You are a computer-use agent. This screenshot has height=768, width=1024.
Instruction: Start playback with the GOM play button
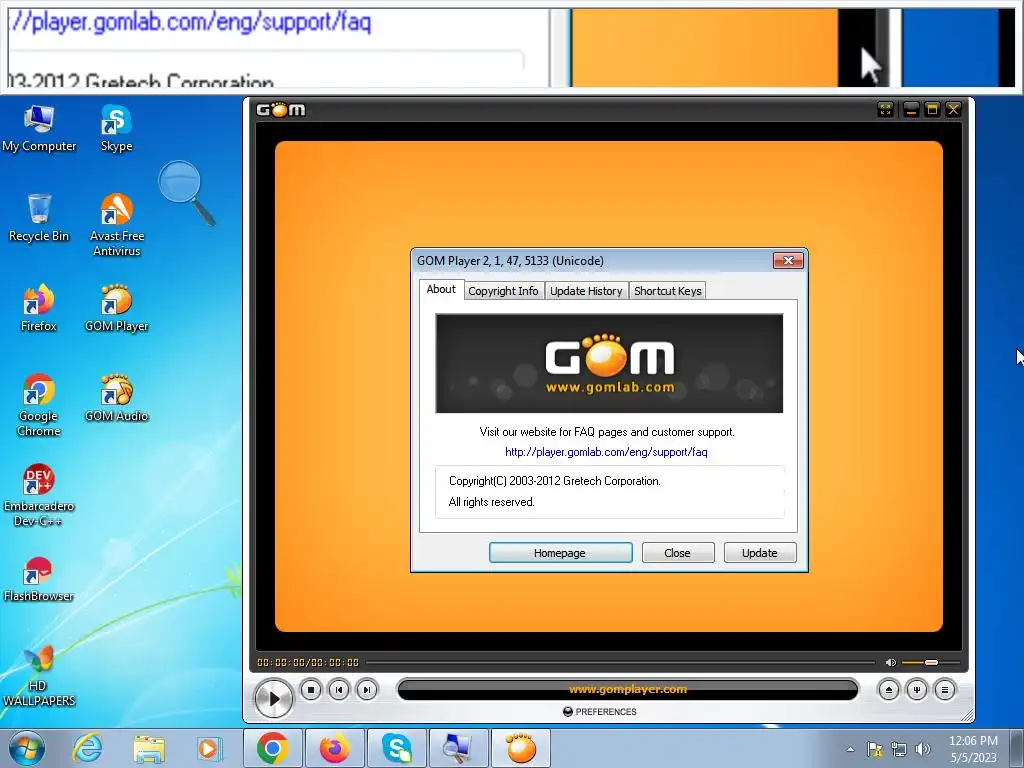coord(274,698)
